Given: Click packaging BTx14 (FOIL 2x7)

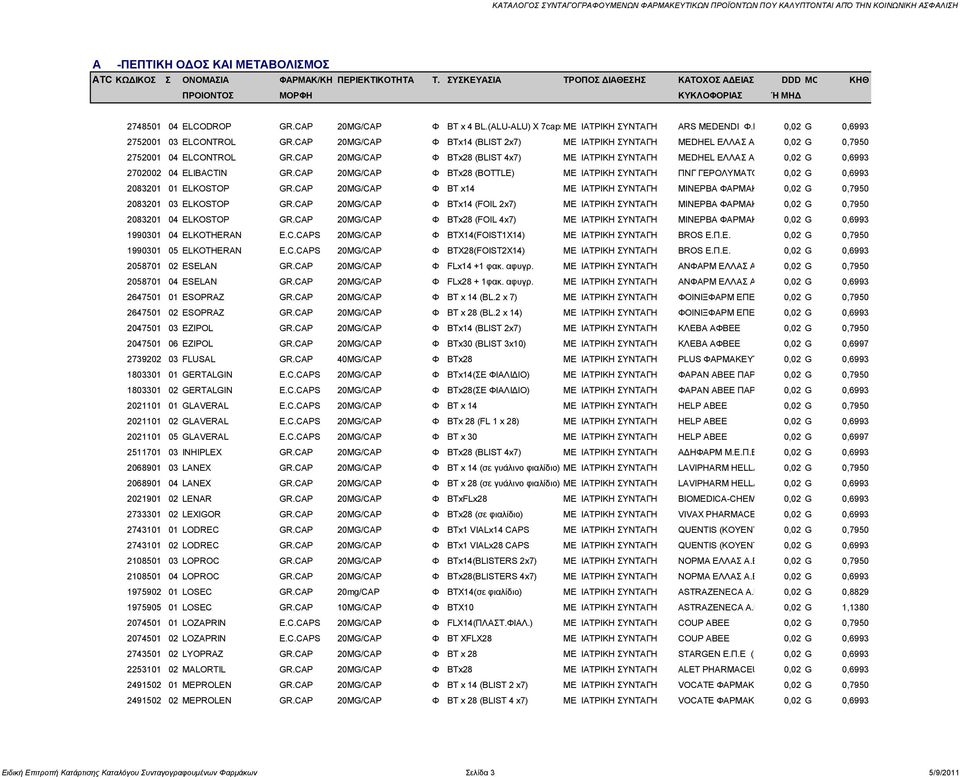Looking at the screenshot, I should point(481,205).
